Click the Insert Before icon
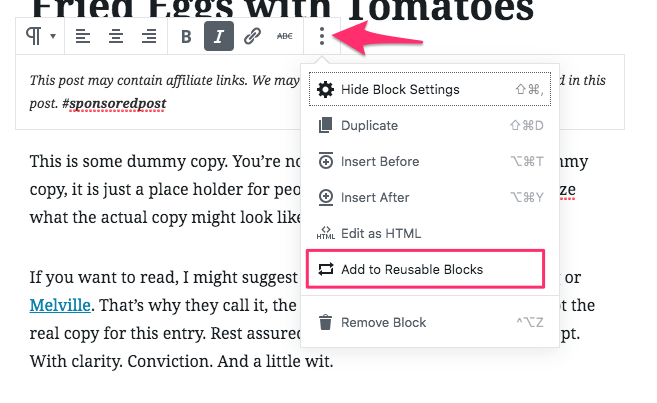657x403 pixels. pyautogui.click(x=326, y=161)
